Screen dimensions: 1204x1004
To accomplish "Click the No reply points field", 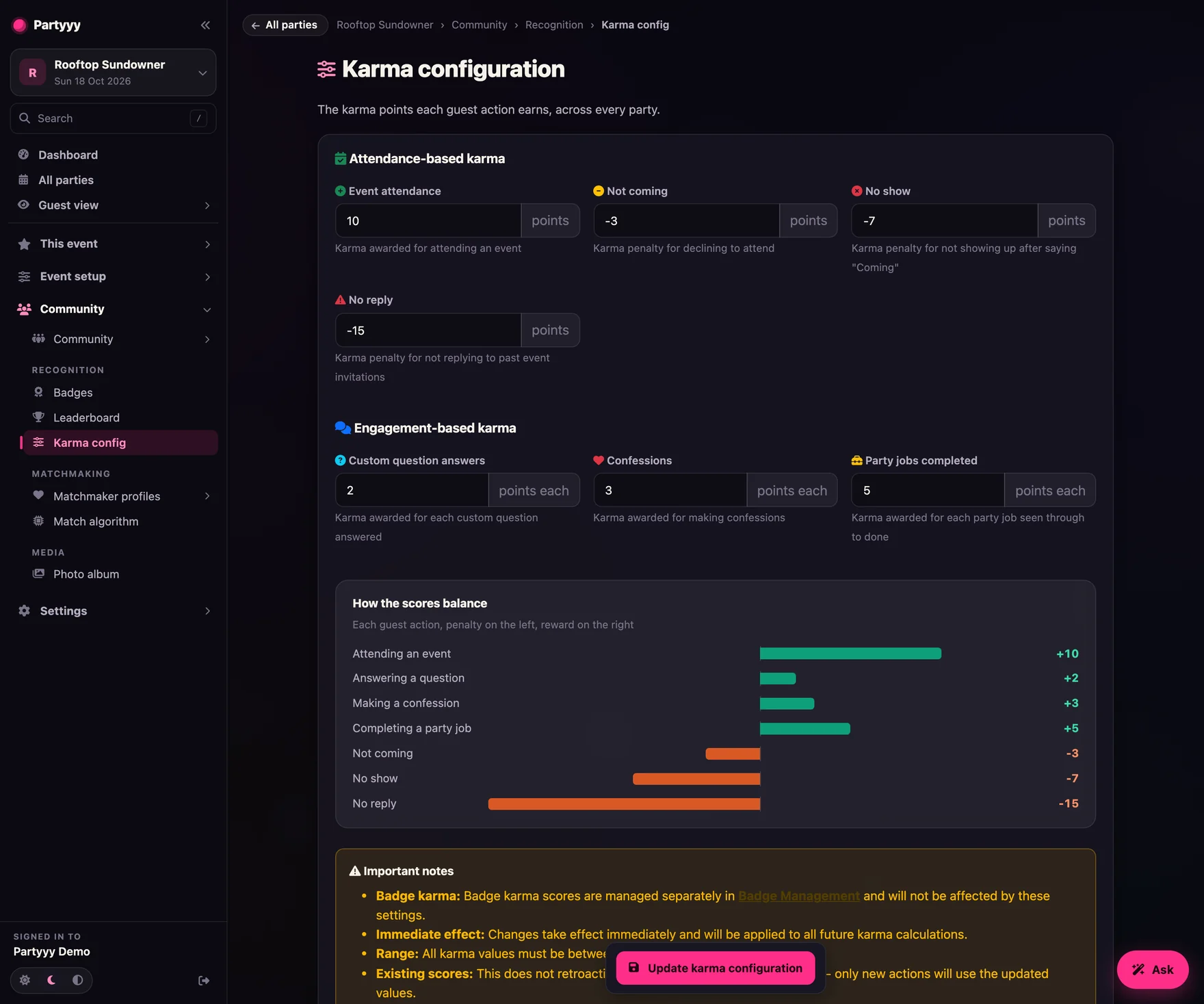I will (x=428, y=330).
